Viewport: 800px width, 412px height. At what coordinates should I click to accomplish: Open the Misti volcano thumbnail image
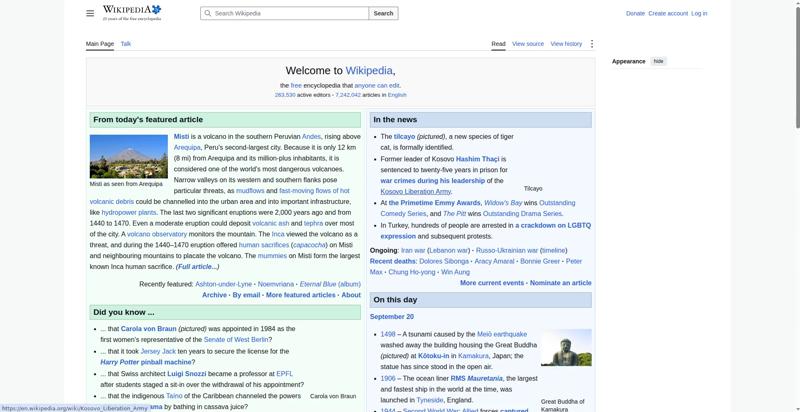pyautogui.click(x=129, y=156)
